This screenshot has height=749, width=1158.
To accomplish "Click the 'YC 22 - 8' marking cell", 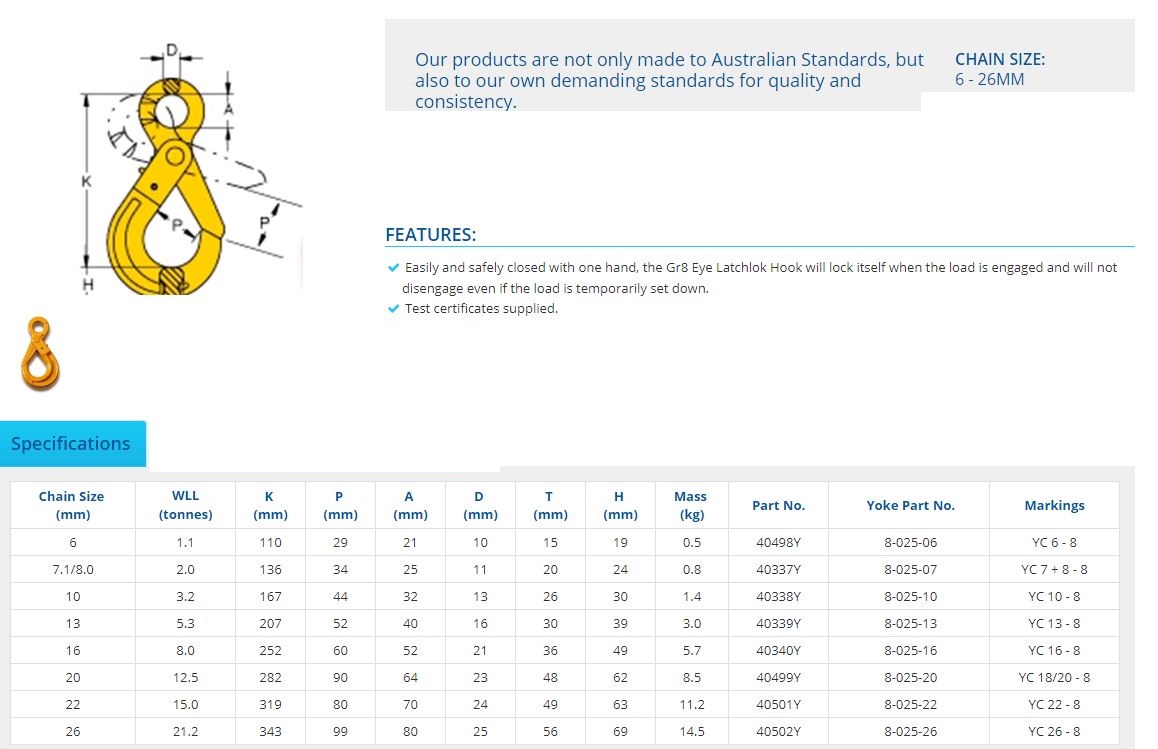I will (1054, 705).
